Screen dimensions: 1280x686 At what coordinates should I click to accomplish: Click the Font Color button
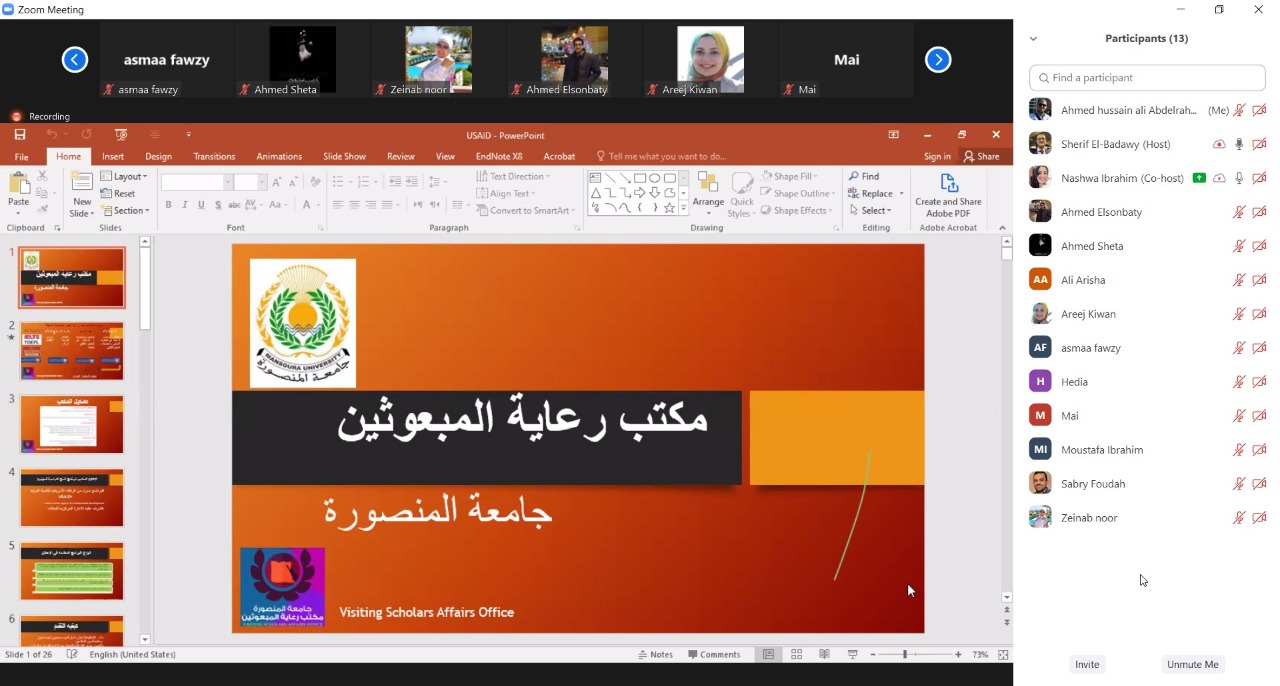tap(308, 206)
